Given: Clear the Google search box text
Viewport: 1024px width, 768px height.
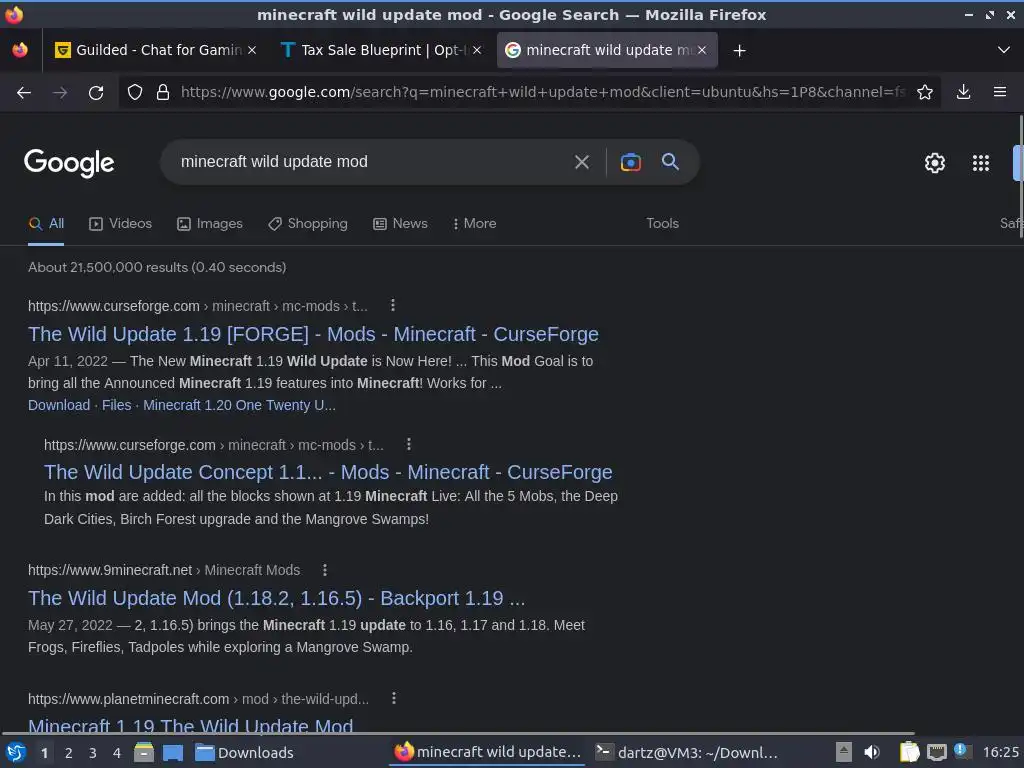Looking at the screenshot, I should tap(581, 162).
